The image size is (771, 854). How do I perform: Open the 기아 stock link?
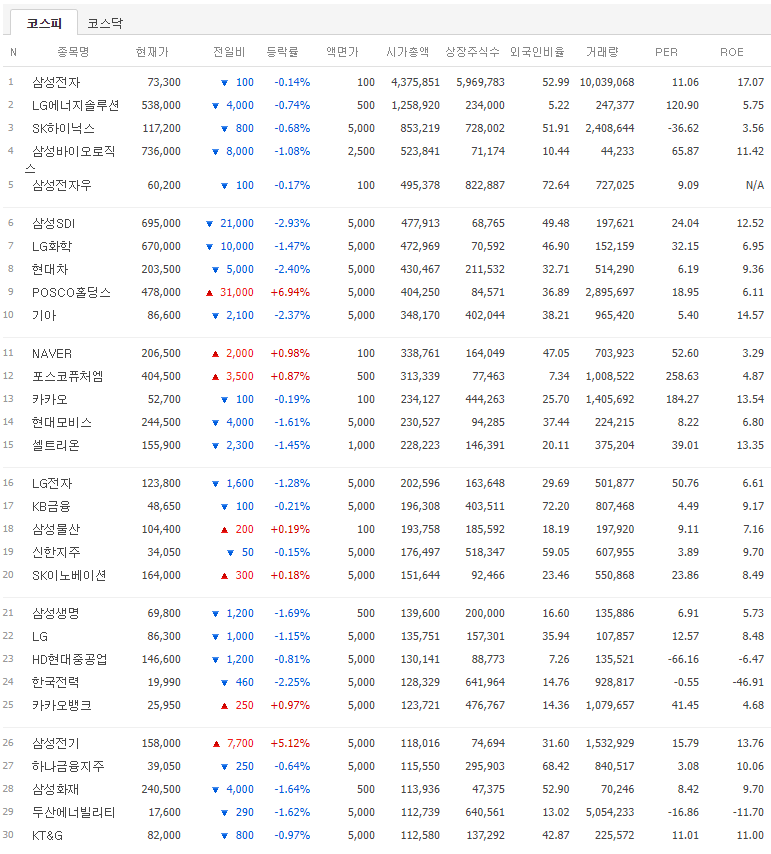pos(44,315)
